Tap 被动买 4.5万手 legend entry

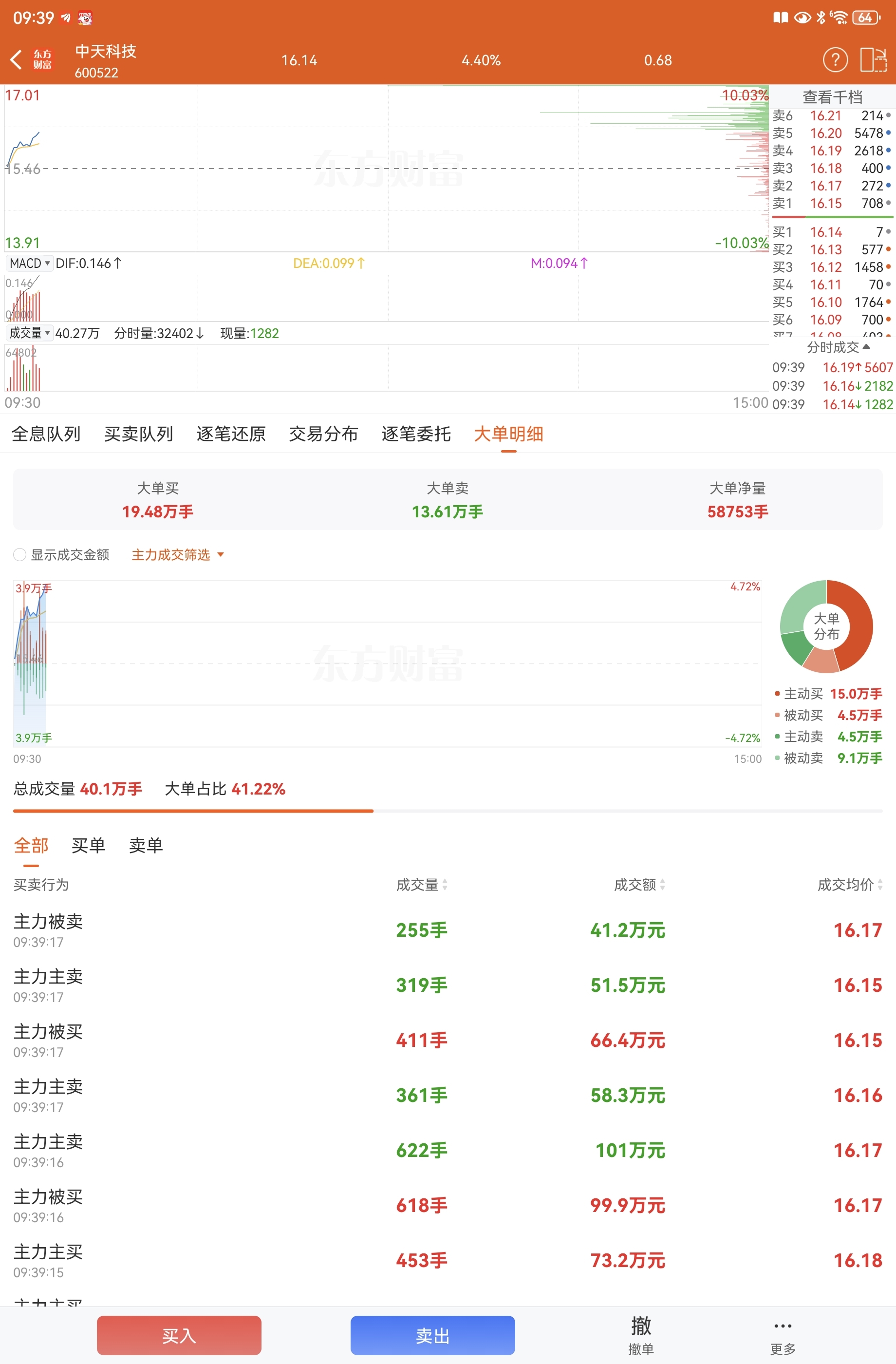(828, 715)
